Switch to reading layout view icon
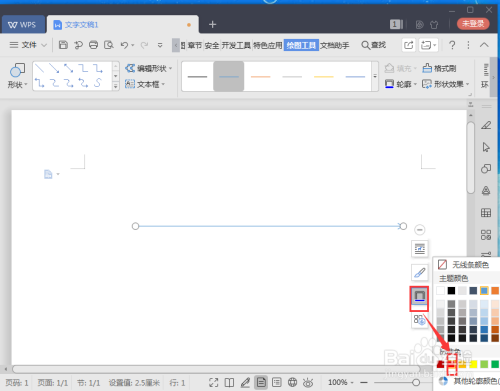Screen dimensions: 500x391 coord(229,382)
